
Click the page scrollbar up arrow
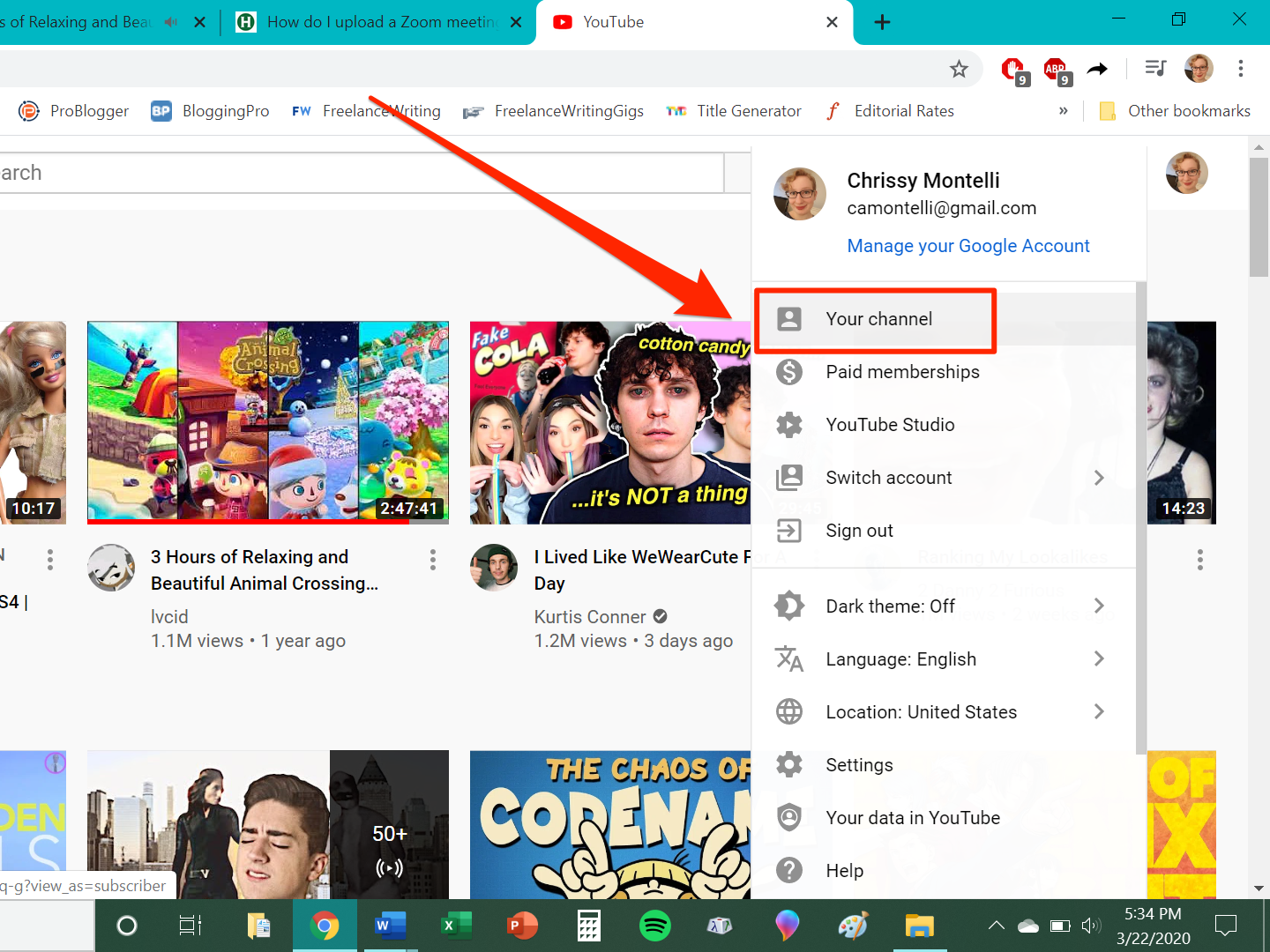(x=1259, y=146)
